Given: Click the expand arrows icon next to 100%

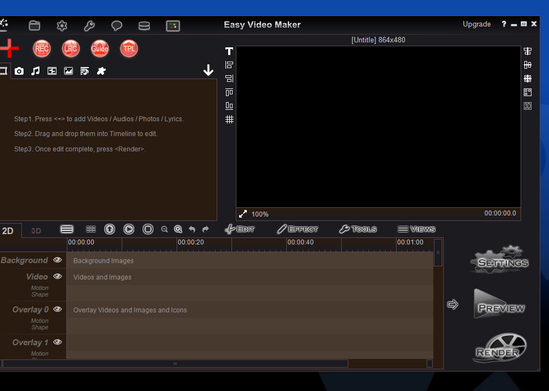Looking at the screenshot, I should click(243, 214).
